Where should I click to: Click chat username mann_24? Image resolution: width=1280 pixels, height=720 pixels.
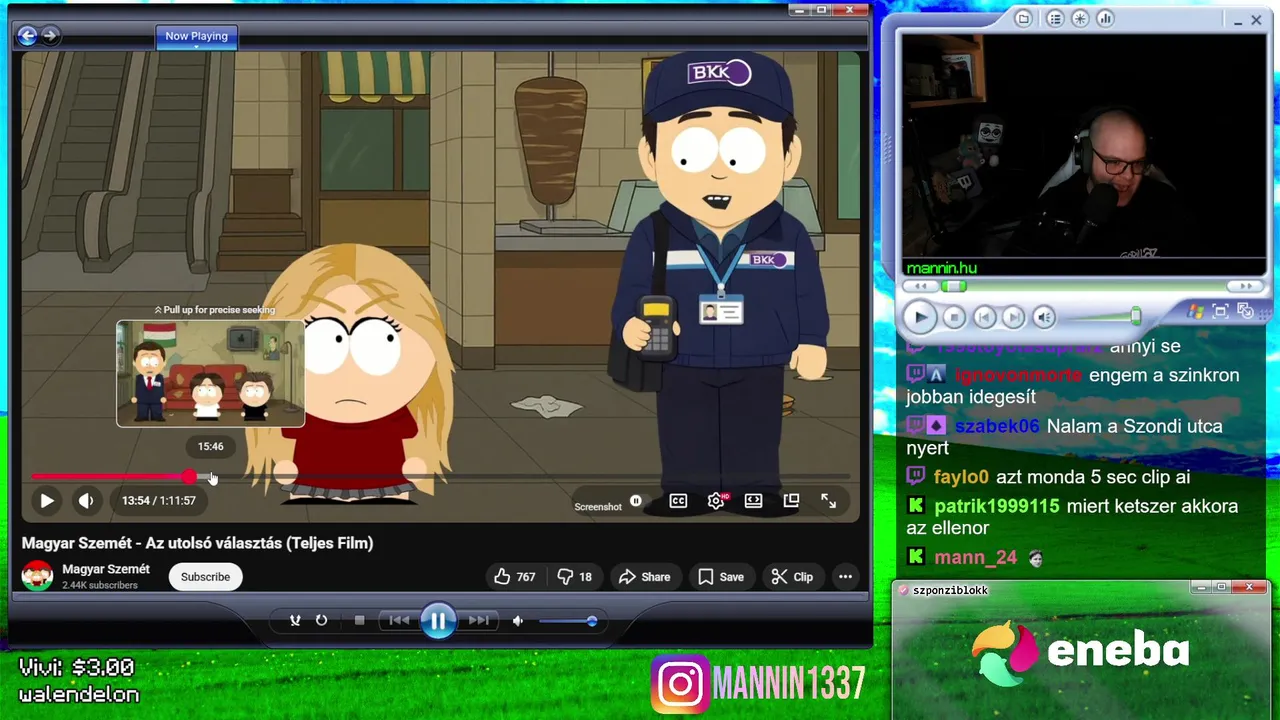coord(976,557)
